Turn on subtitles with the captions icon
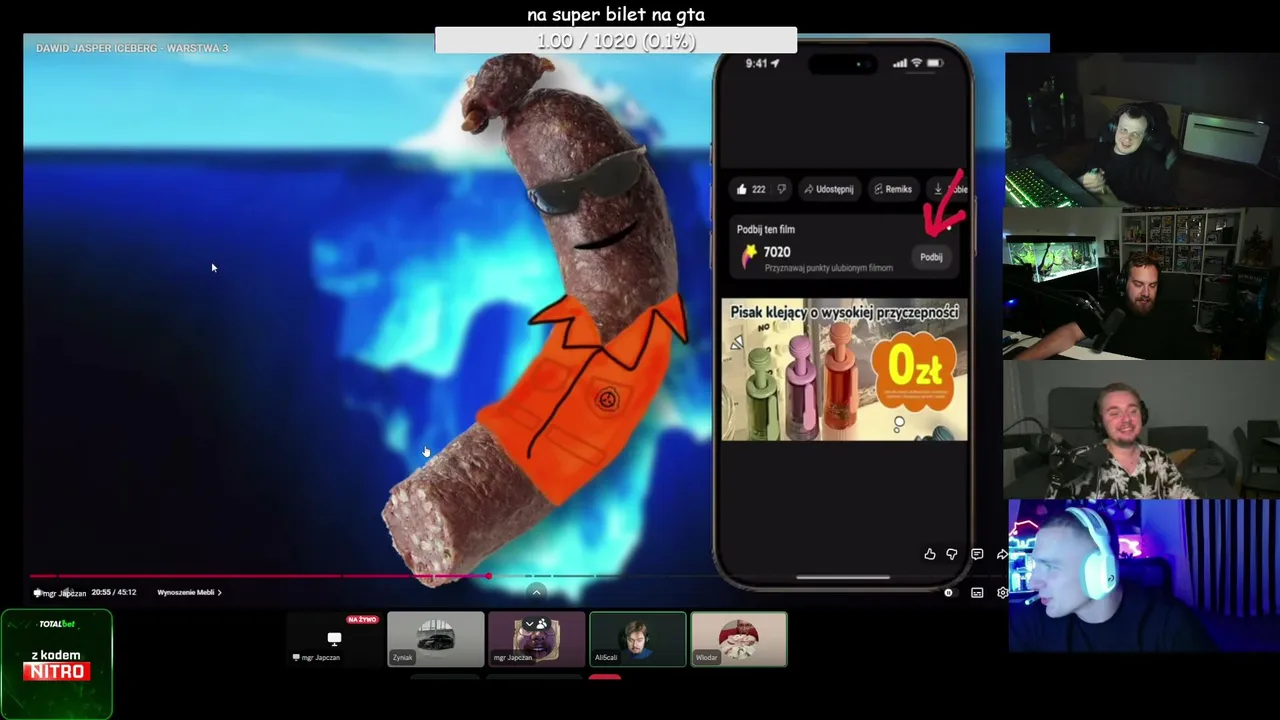 coord(977,593)
